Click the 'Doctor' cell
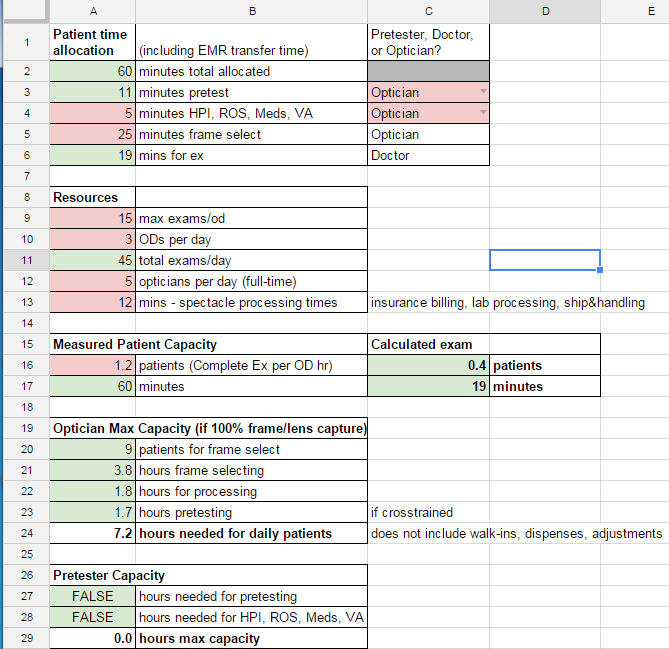This screenshot has height=649, width=669. click(x=428, y=155)
